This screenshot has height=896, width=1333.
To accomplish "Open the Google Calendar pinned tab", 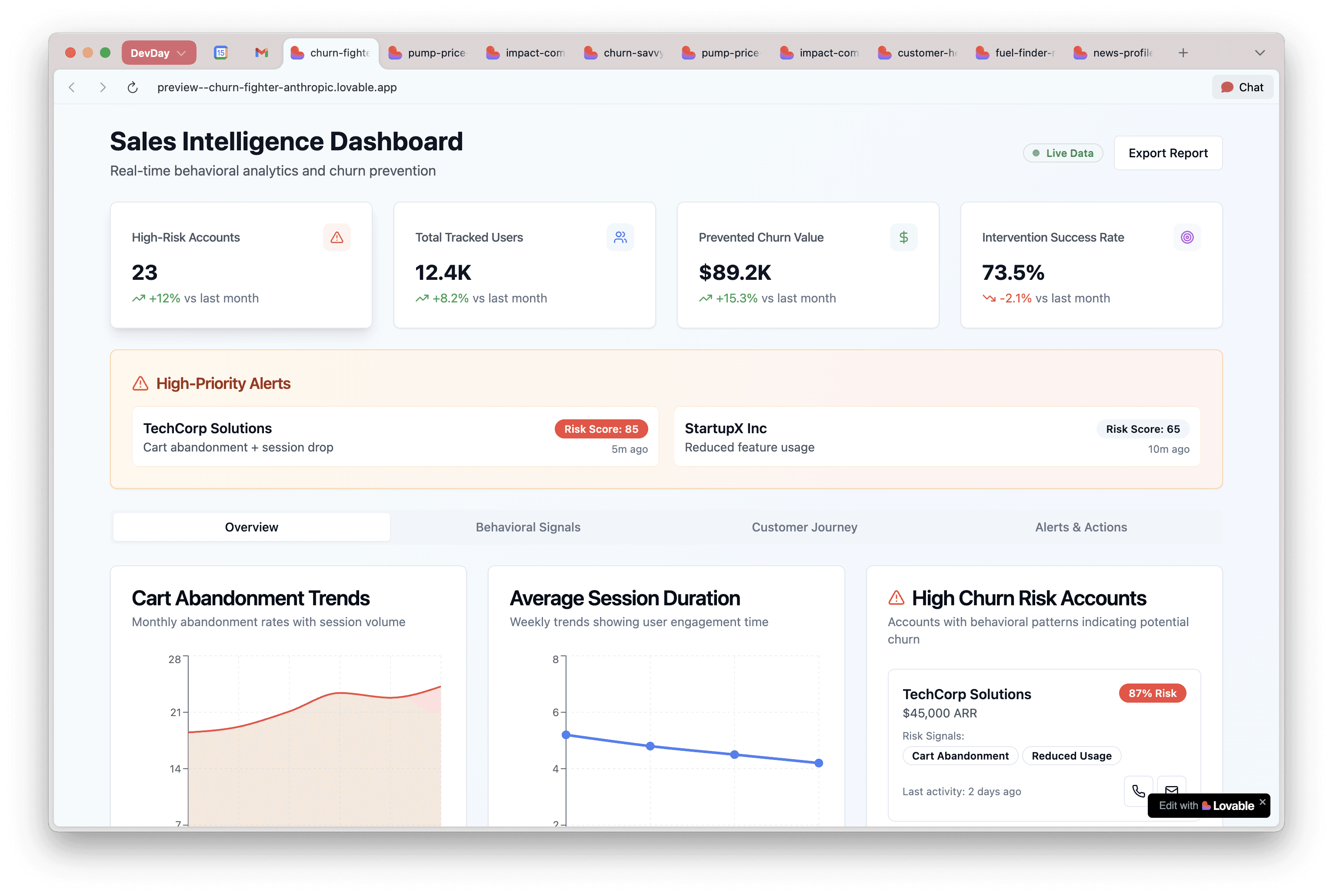I will tap(220, 53).
